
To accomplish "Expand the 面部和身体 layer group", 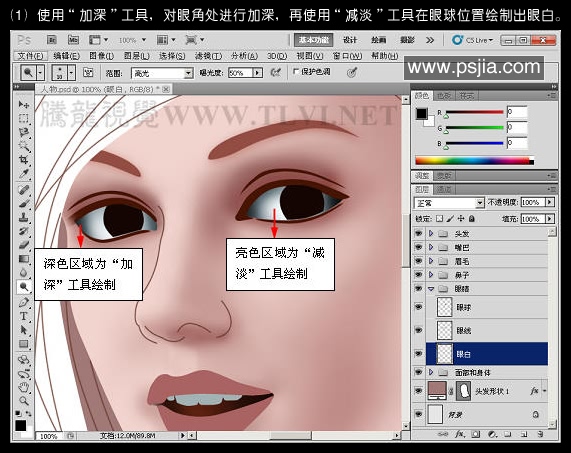I will [431, 372].
